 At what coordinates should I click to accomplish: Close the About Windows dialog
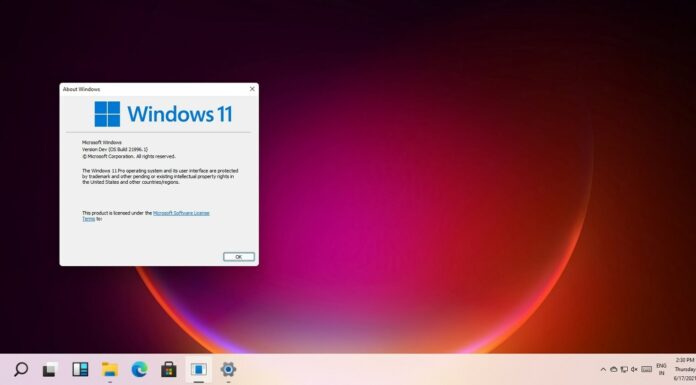(x=252, y=89)
